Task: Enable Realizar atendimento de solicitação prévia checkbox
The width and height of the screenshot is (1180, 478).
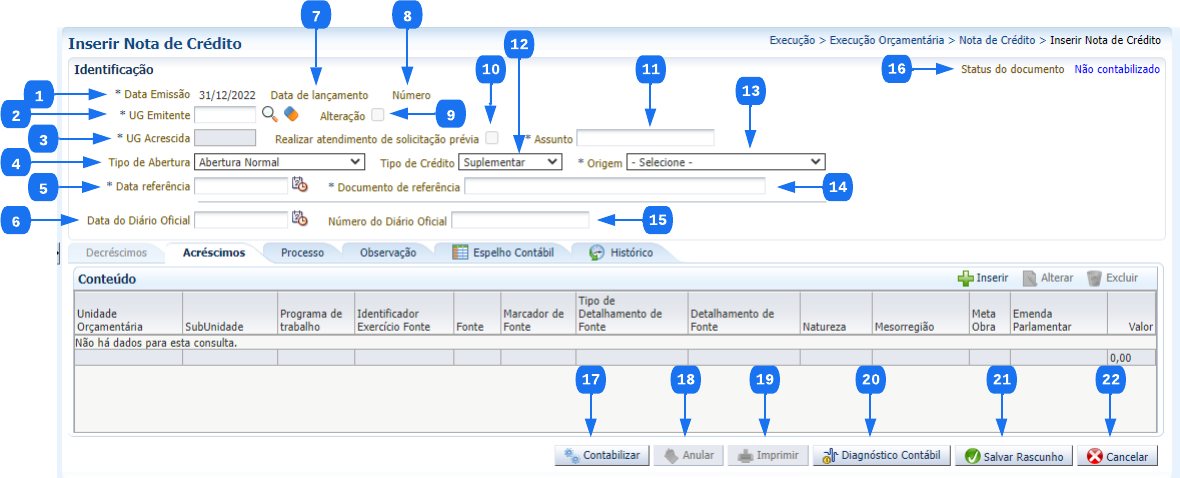Action: coord(492,138)
